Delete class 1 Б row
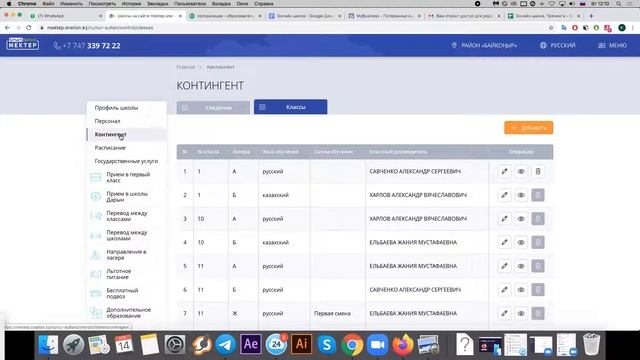The height and width of the screenshot is (360, 640). tap(538, 195)
